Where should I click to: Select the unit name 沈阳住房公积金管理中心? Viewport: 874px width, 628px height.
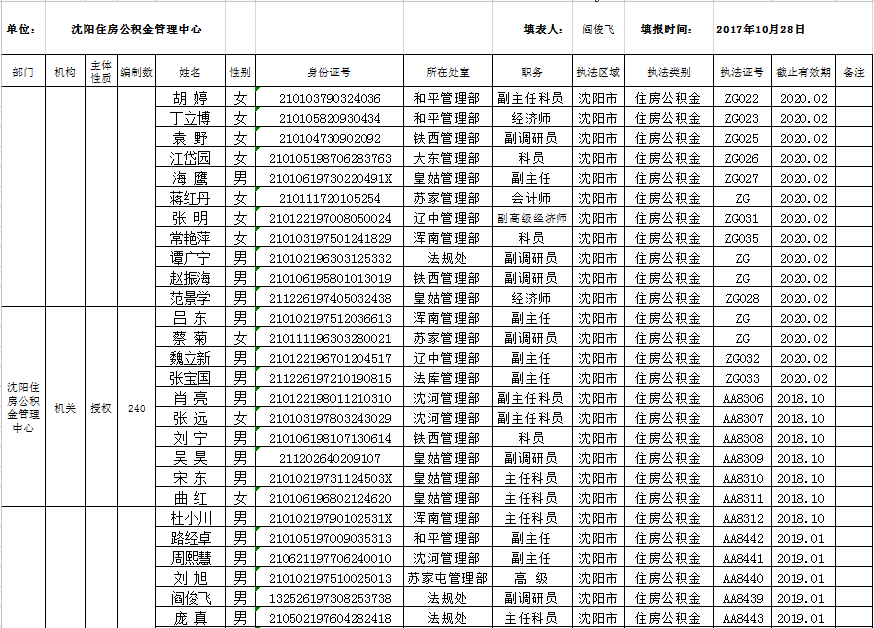[x=136, y=30]
